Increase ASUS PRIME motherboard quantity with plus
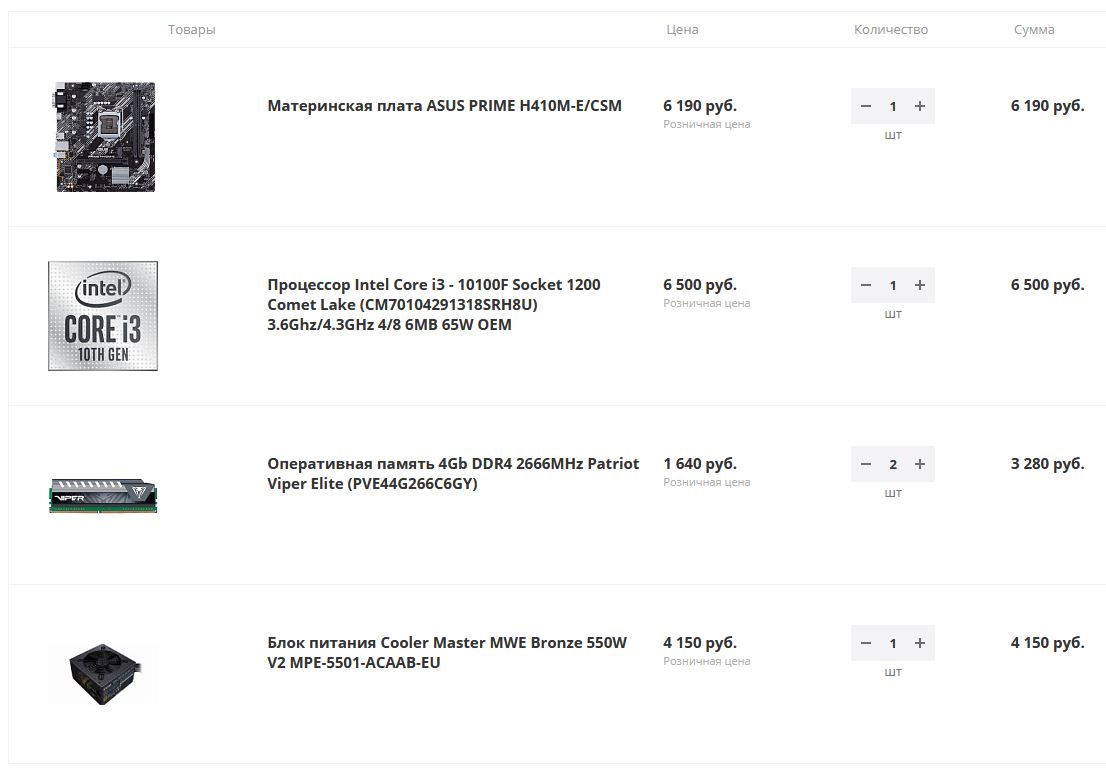1106x775 pixels. tap(920, 106)
